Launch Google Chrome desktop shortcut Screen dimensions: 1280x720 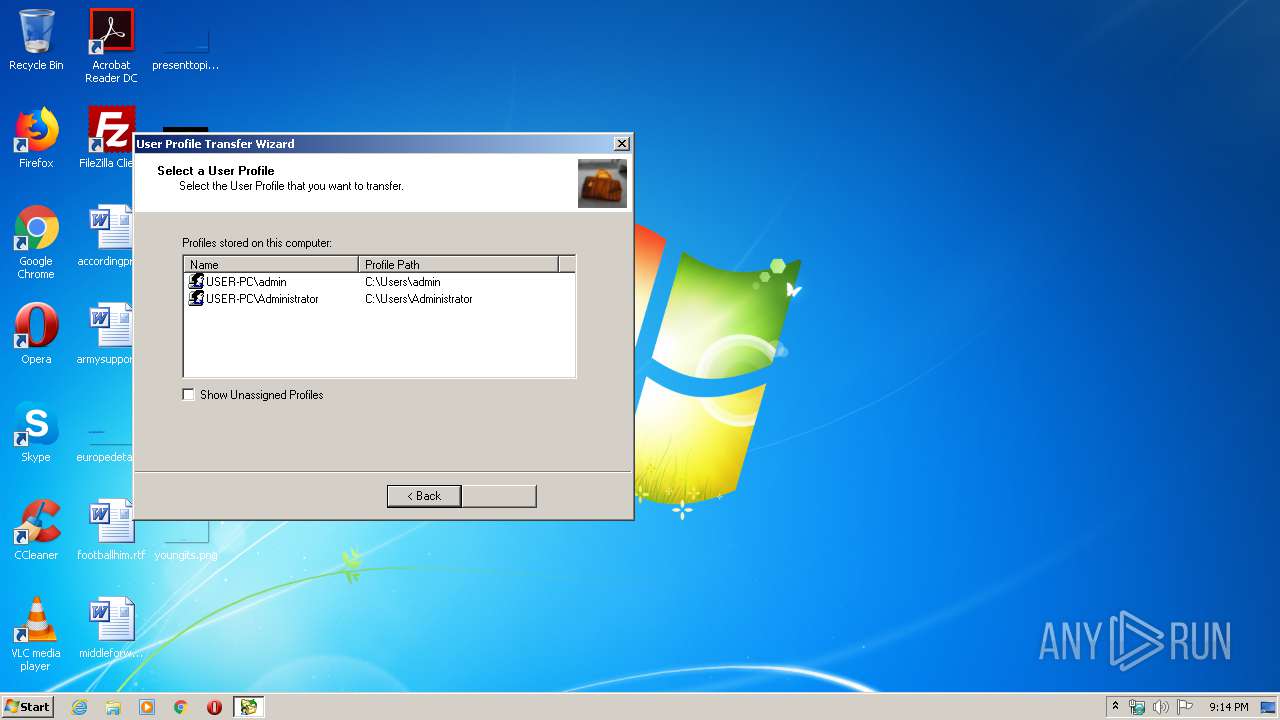click(36, 242)
